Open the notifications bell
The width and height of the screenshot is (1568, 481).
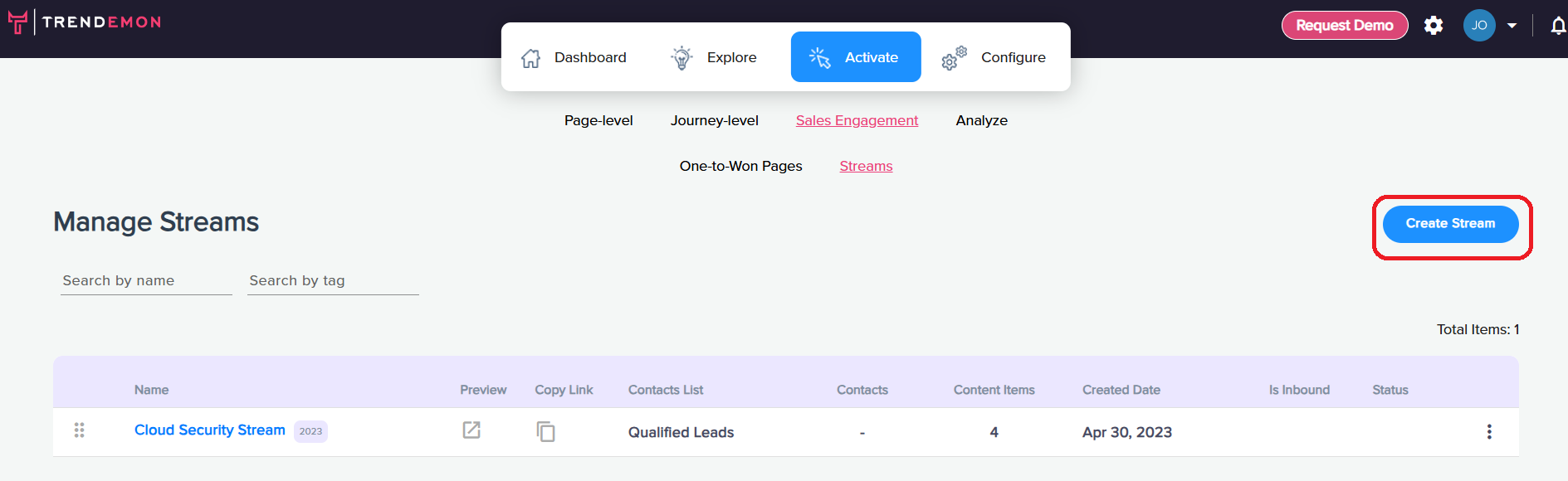coord(1558,26)
